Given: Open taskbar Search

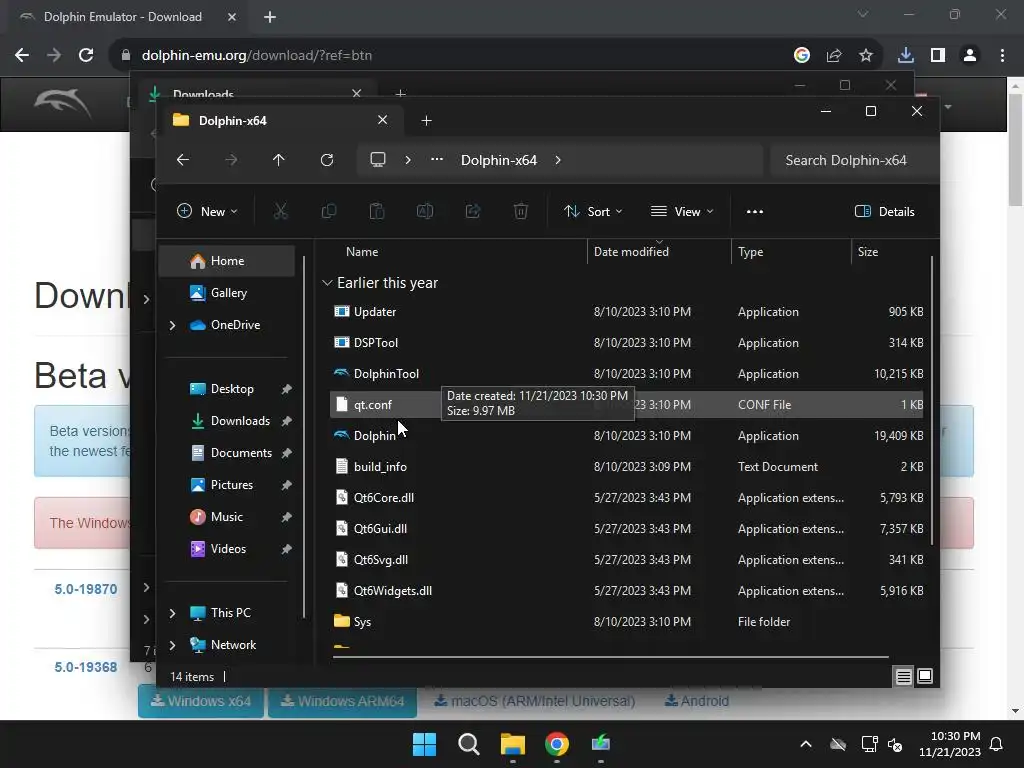Looking at the screenshot, I should click(x=468, y=744).
